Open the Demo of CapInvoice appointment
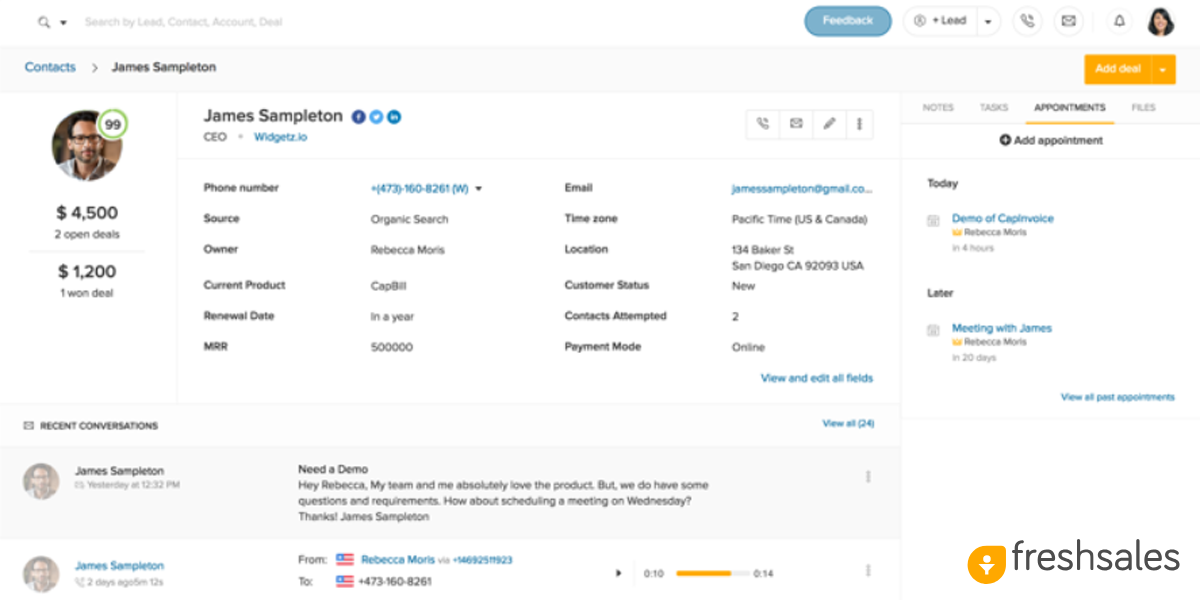The width and height of the screenshot is (1200, 600). click(x=1002, y=218)
